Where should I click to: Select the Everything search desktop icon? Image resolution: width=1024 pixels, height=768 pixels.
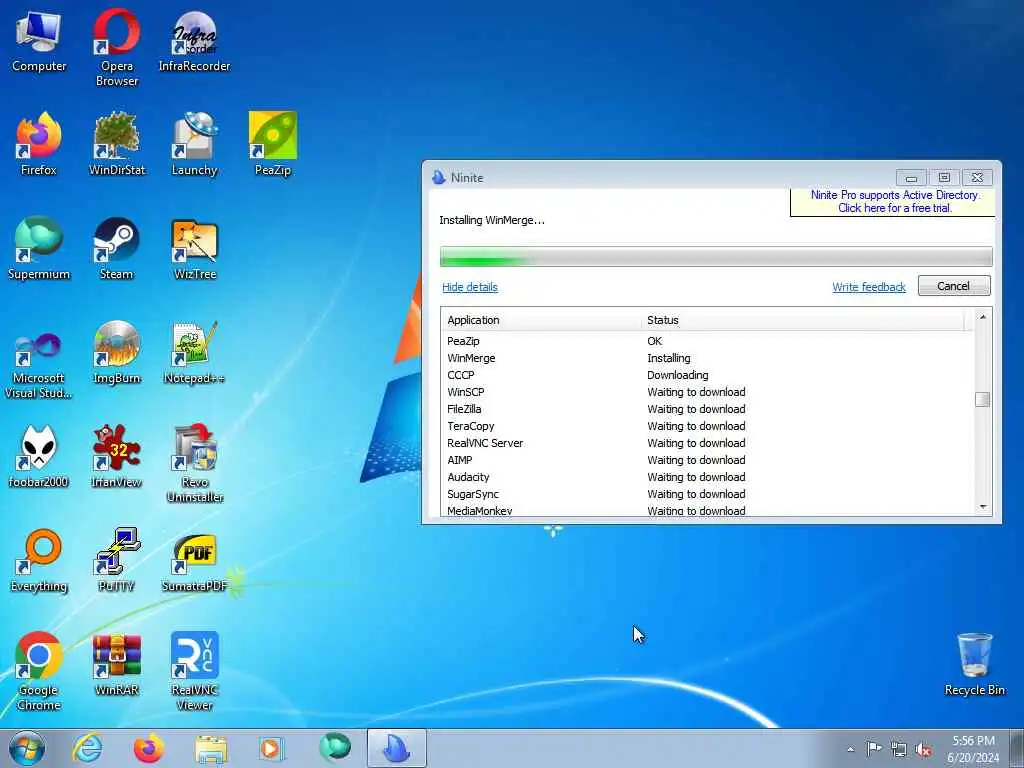pyautogui.click(x=39, y=560)
